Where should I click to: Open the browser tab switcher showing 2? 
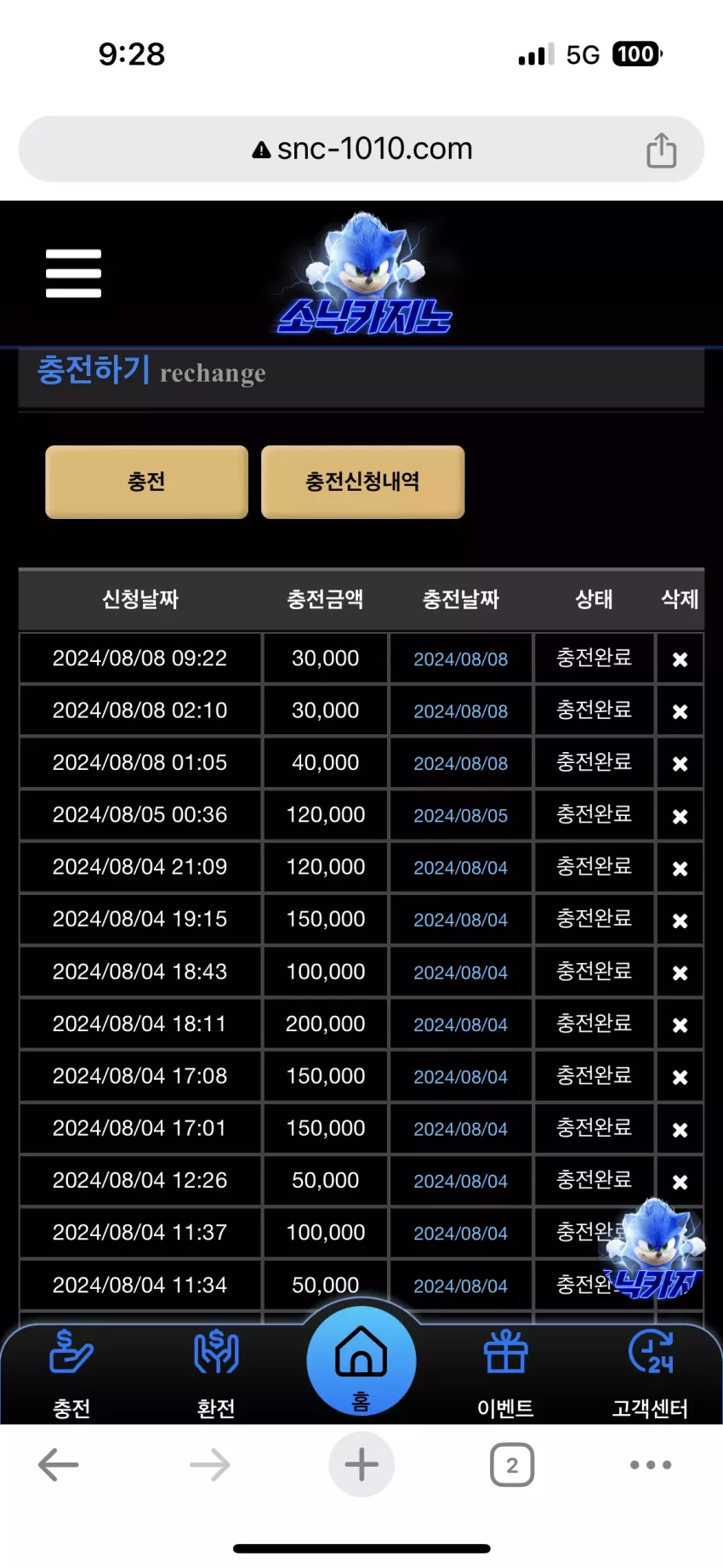click(x=512, y=1464)
